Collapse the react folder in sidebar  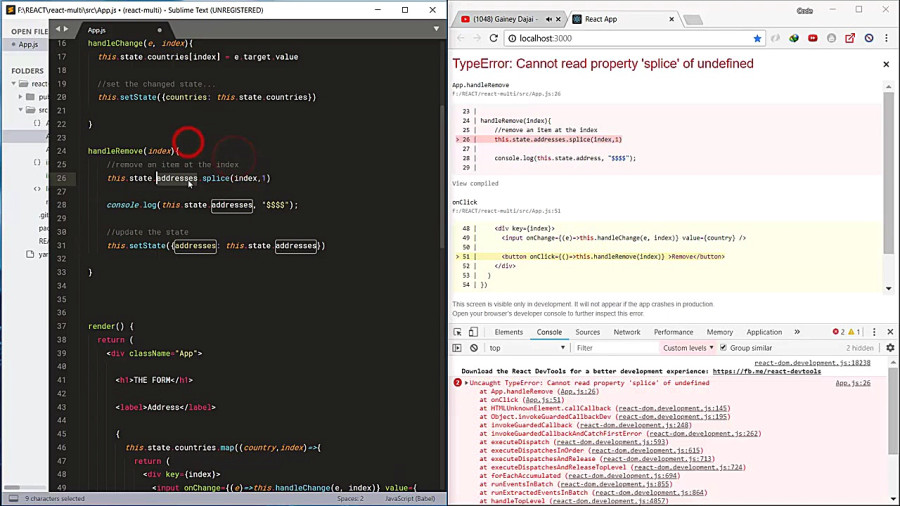pyautogui.click(x=14, y=84)
